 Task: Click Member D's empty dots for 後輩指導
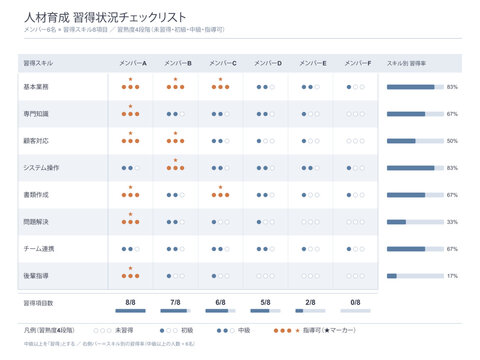(265, 276)
